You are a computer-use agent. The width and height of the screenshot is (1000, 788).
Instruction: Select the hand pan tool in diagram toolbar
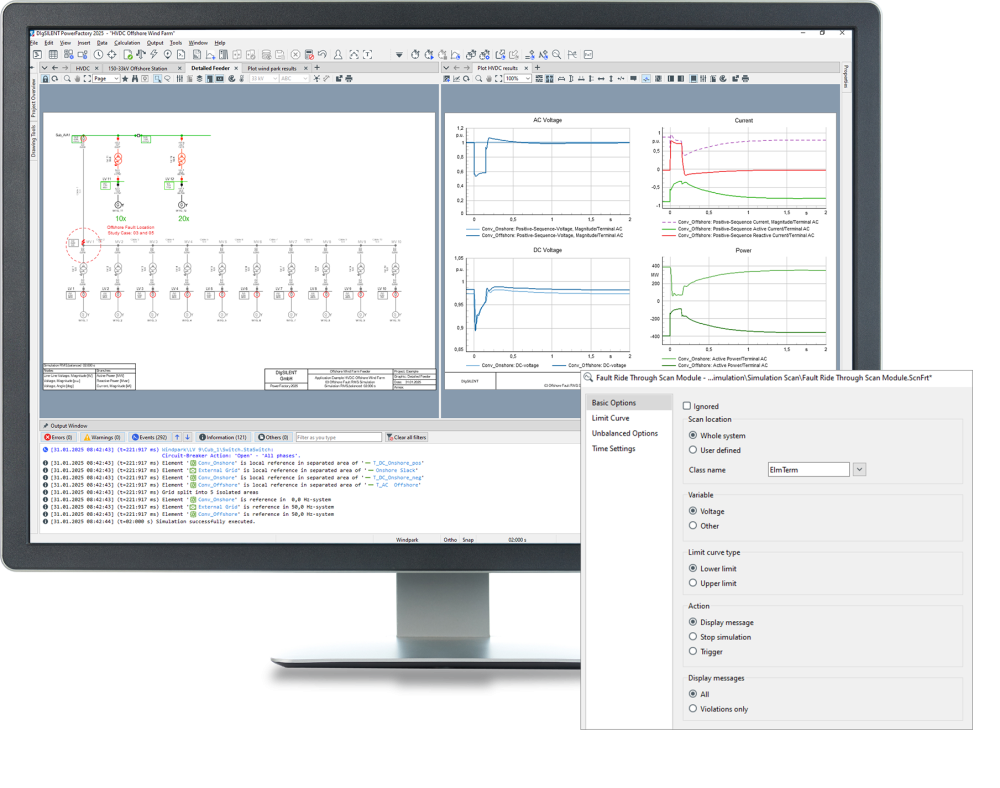tap(77, 79)
